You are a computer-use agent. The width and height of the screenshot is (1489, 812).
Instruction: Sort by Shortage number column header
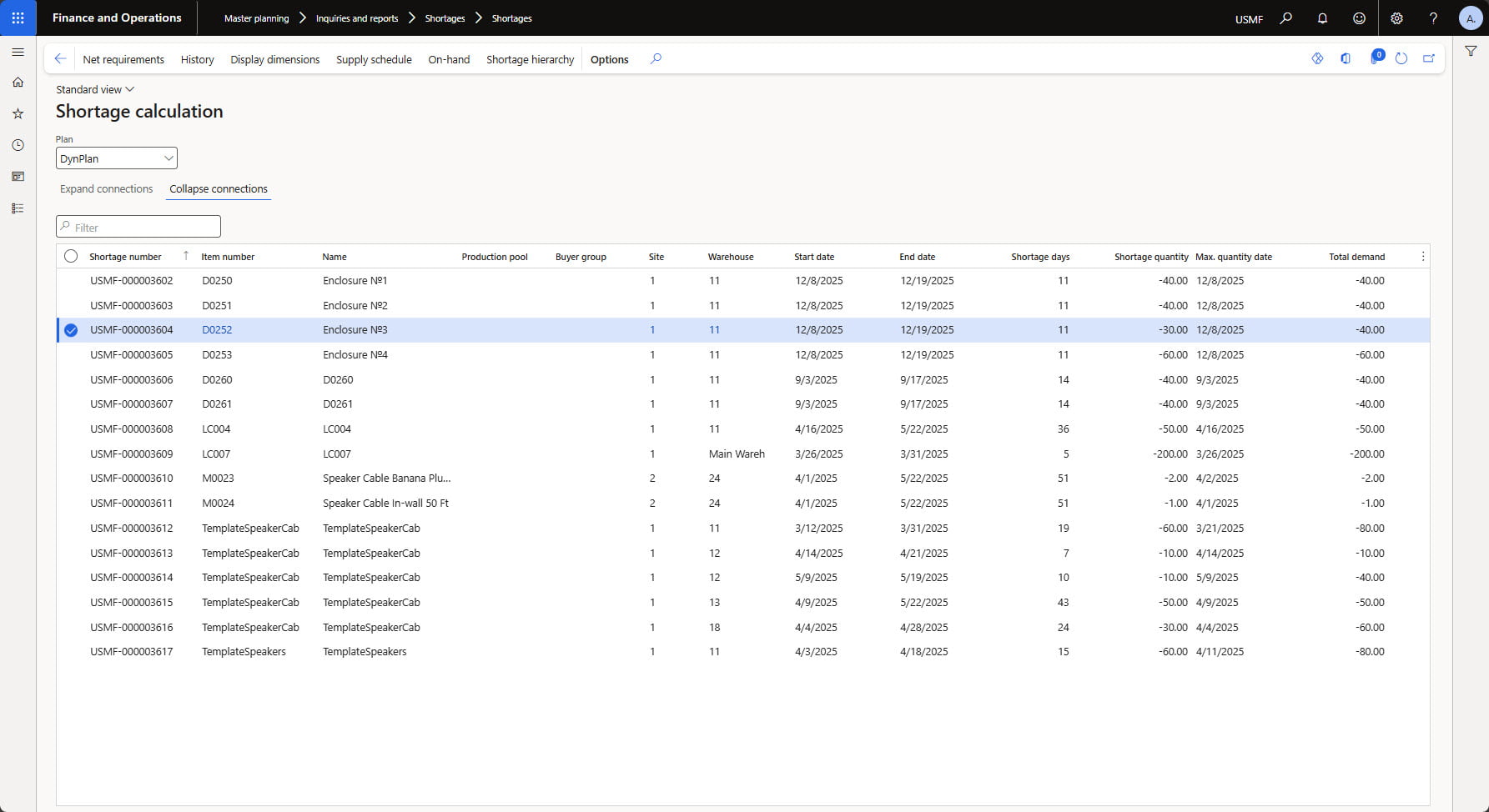click(x=125, y=257)
